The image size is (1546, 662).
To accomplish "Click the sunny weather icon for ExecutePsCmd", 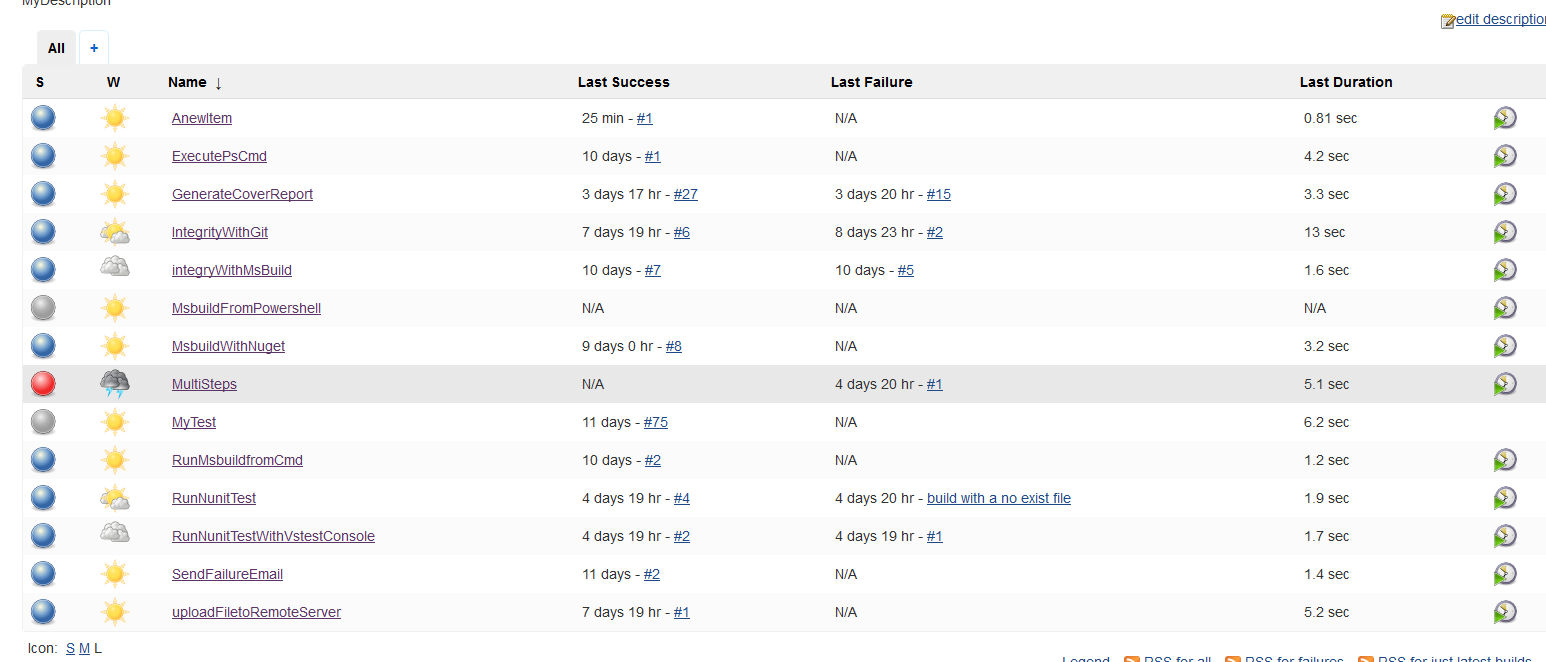I will 114,156.
